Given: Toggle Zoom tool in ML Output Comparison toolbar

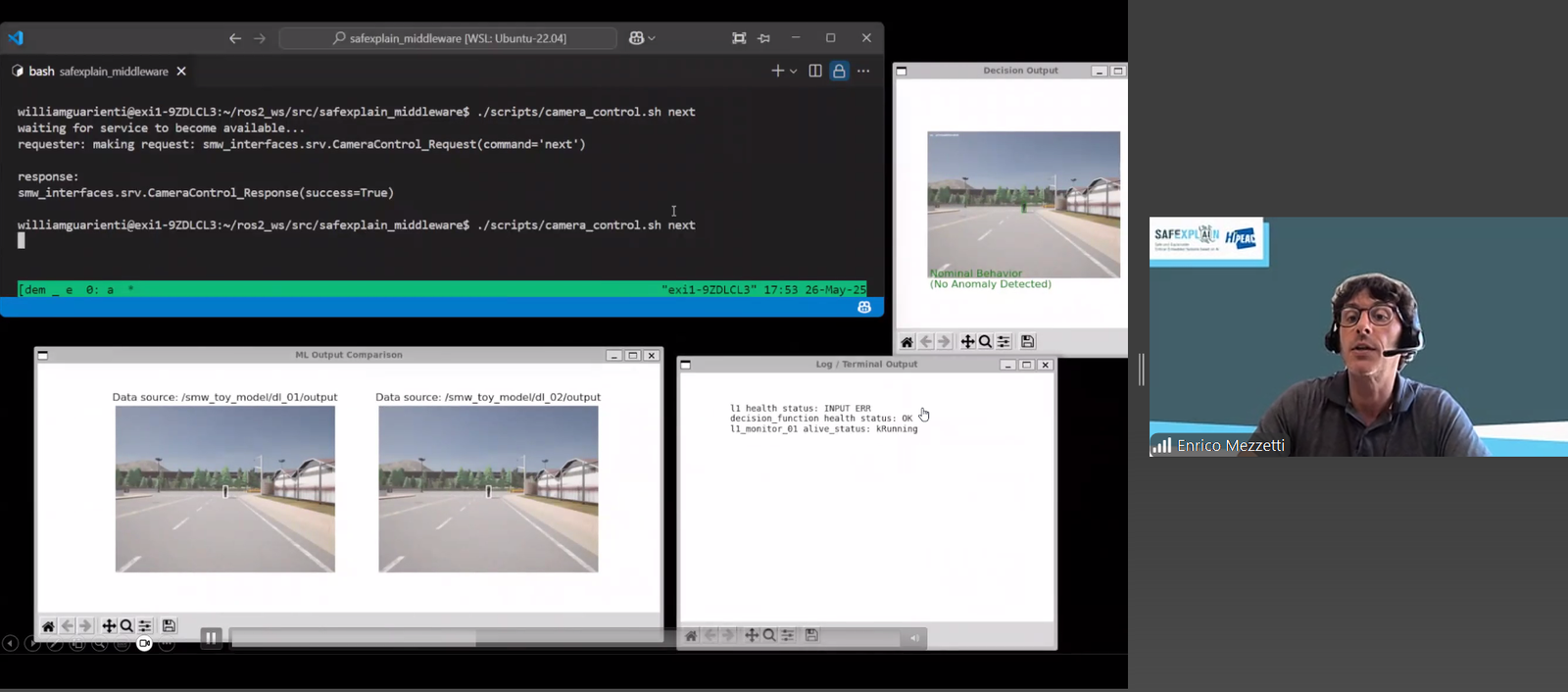Looking at the screenshot, I should [x=126, y=626].
